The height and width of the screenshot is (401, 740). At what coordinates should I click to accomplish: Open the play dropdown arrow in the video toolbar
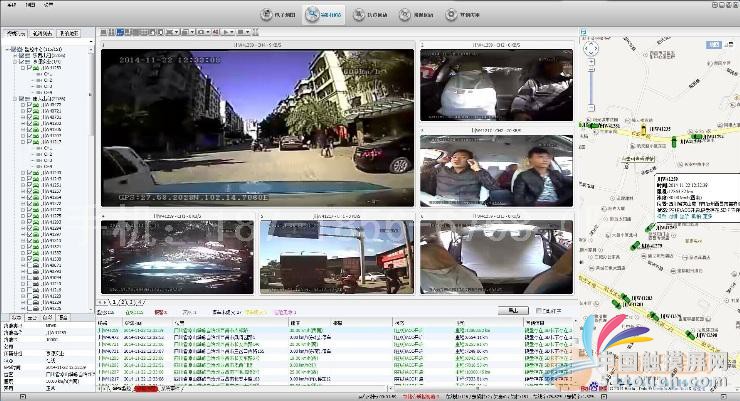tap(232, 32)
